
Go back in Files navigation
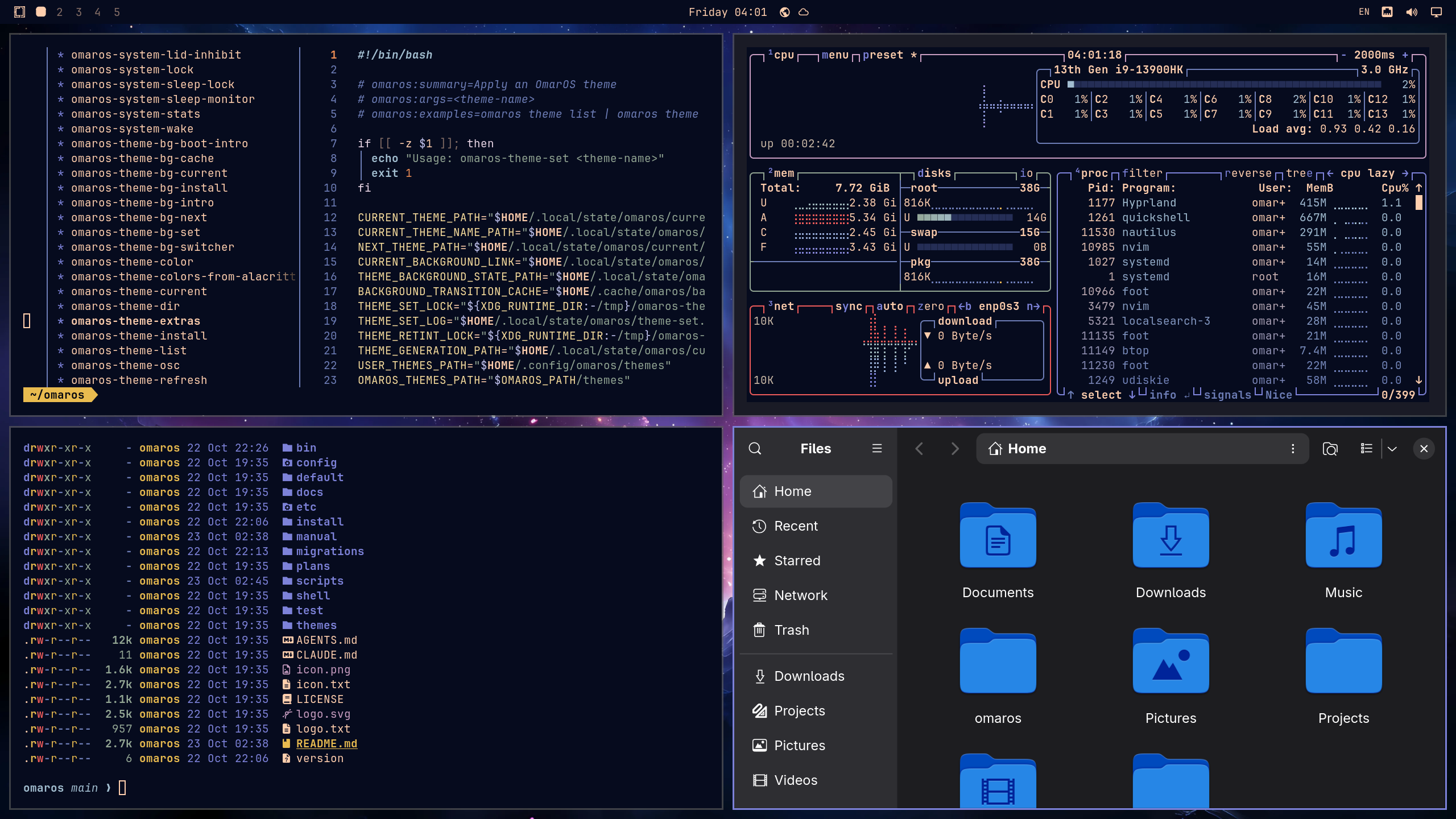(919, 449)
